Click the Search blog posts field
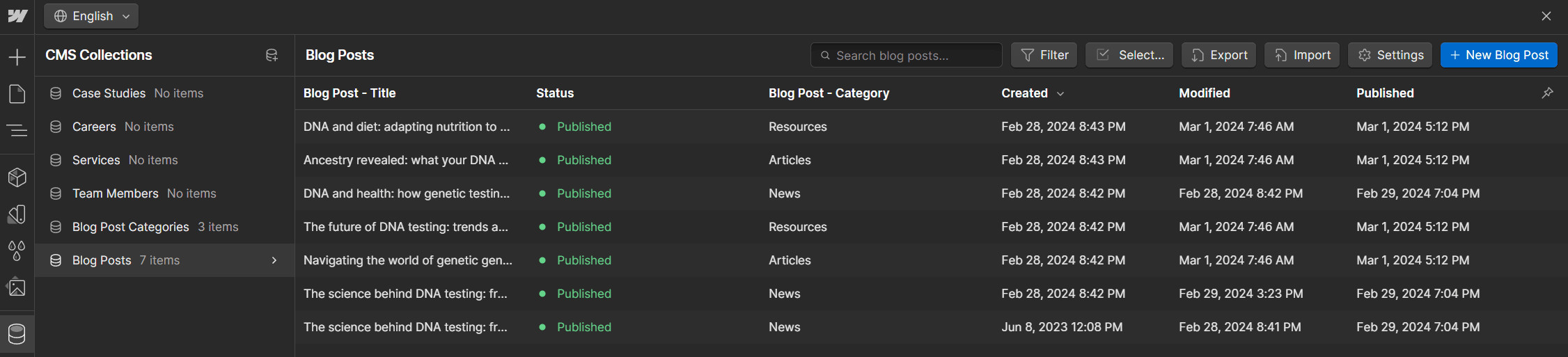The width and height of the screenshot is (1568, 357). pos(907,55)
